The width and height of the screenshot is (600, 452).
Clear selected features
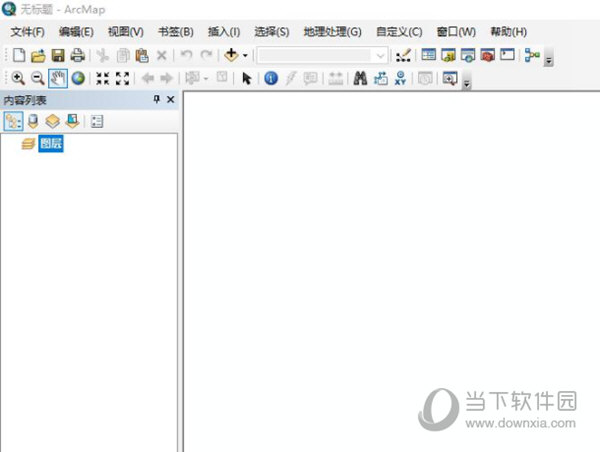click(222, 77)
